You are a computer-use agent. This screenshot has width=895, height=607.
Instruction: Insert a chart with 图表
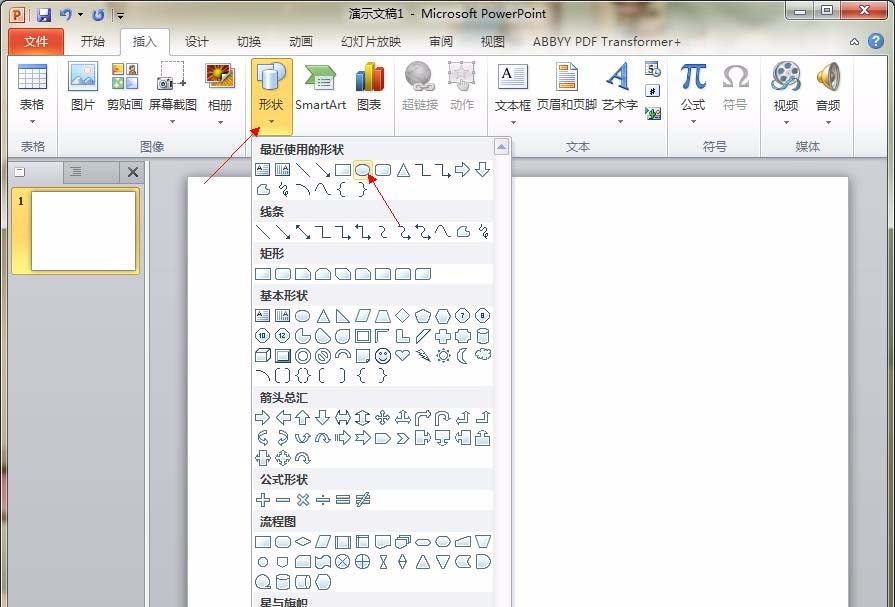[x=369, y=87]
